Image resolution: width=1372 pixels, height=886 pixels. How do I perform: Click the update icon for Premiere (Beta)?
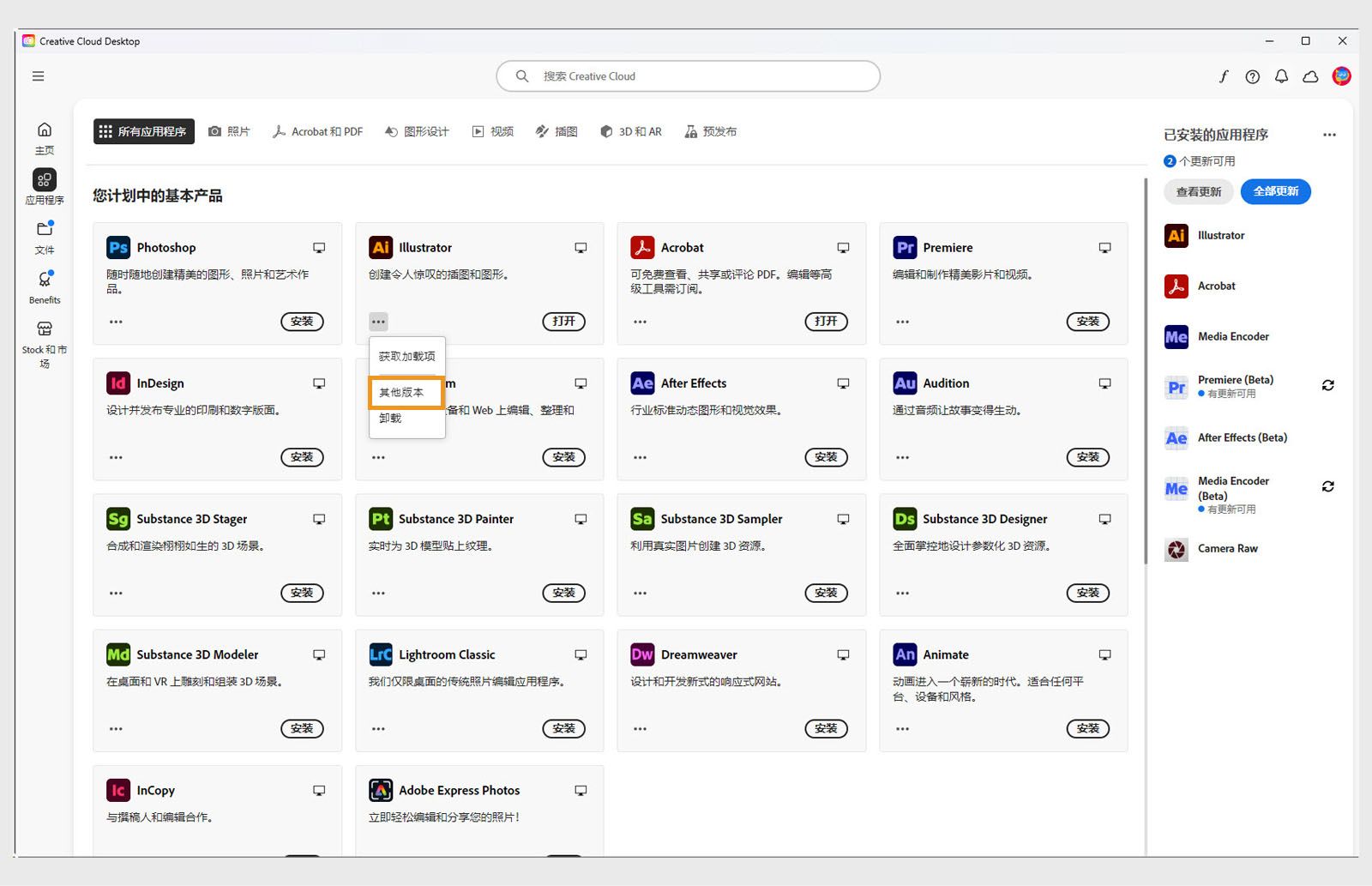tap(1328, 385)
